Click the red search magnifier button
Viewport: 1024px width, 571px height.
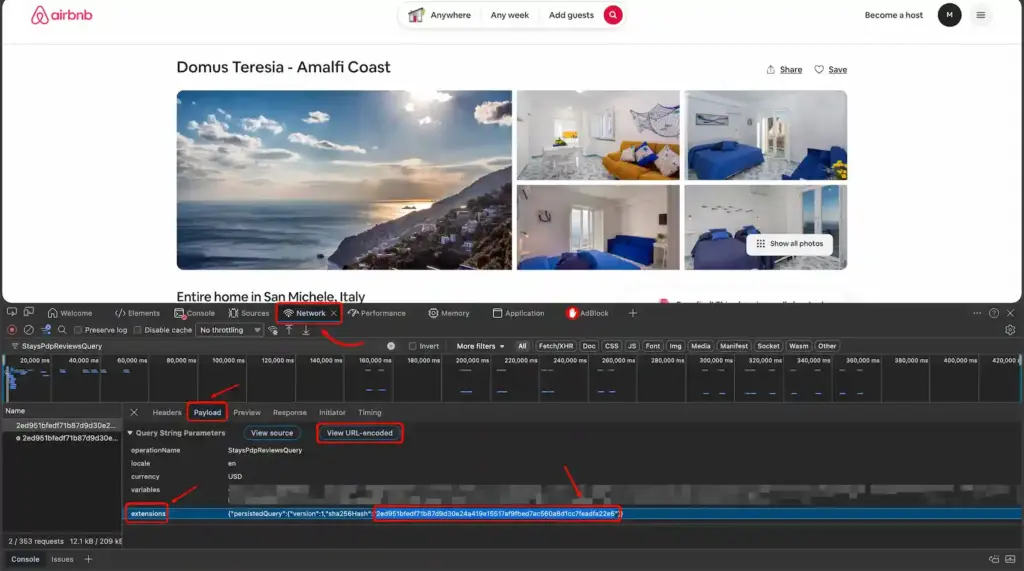point(613,15)
